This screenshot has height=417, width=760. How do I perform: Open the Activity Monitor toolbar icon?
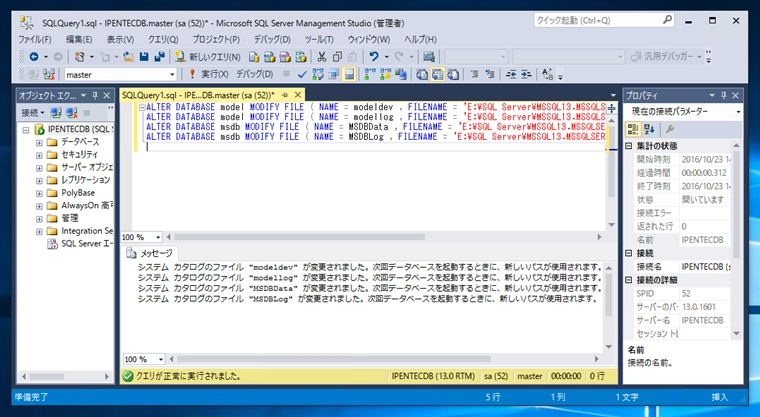[428, 57]
